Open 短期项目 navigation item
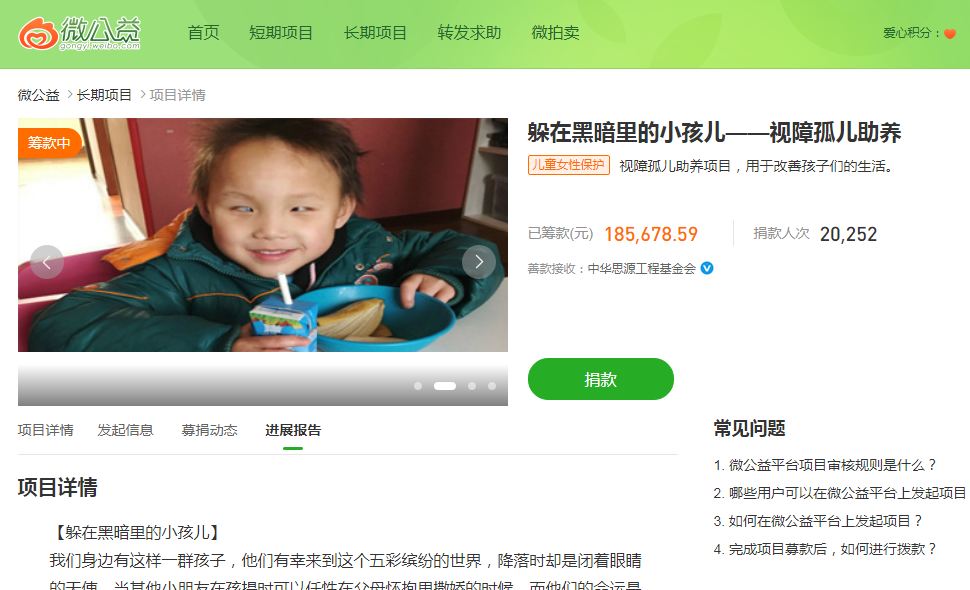The height and width of the screenshot is (590, 970). (x=281, y=33)
